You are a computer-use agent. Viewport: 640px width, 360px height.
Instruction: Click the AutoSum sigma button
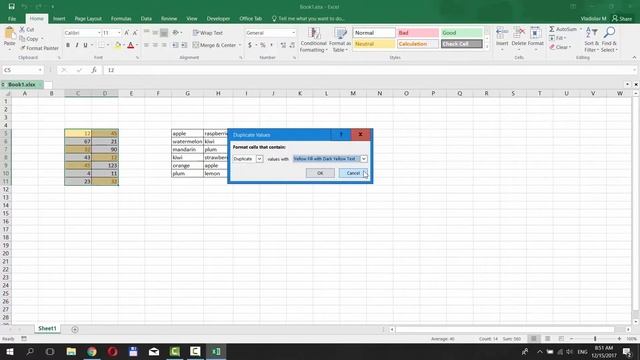coord(563,29)
